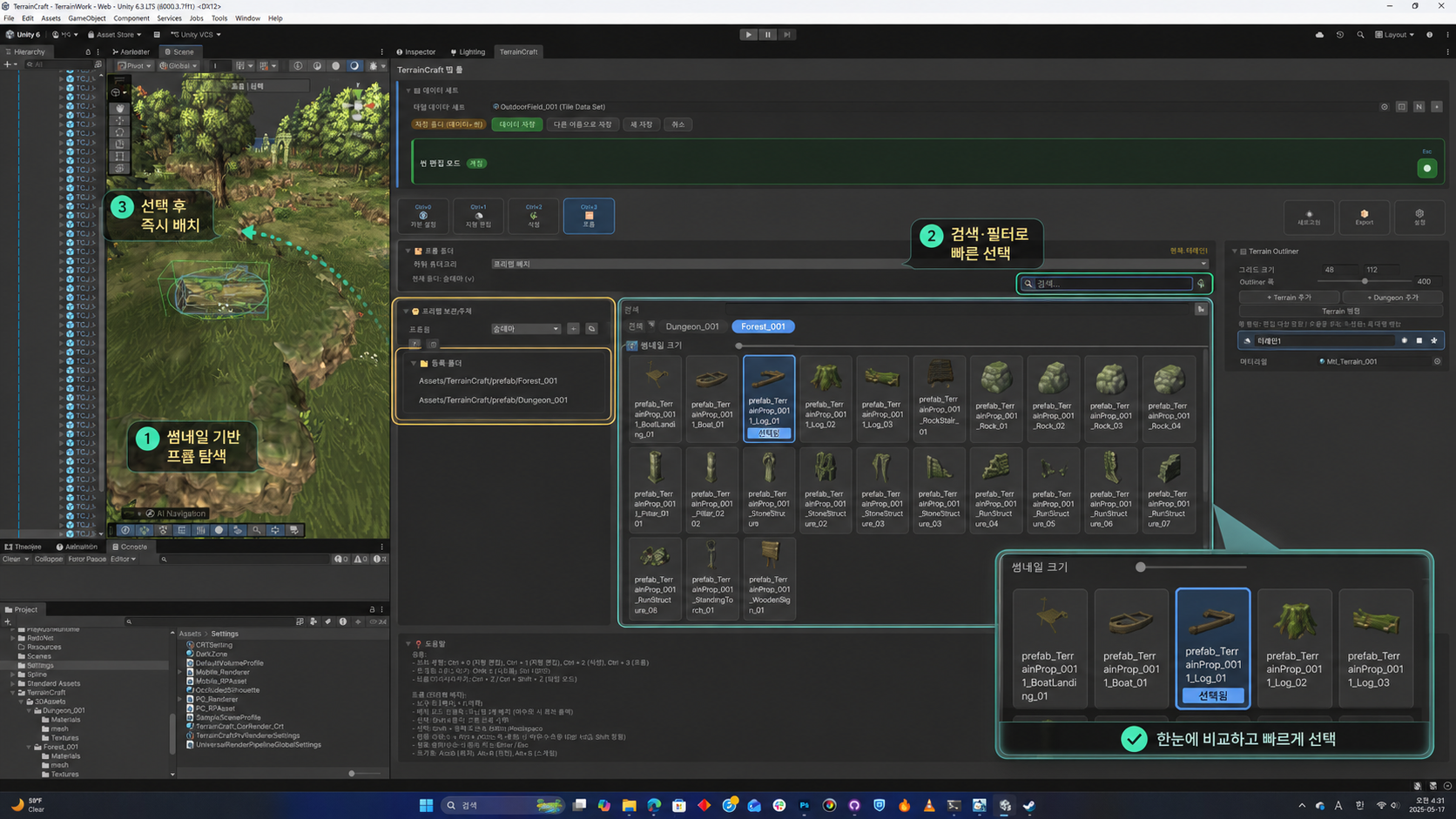Toggle the Hierarchy panel lock
This screenshot has width=1456, height=819.
(x=88, y=52)
